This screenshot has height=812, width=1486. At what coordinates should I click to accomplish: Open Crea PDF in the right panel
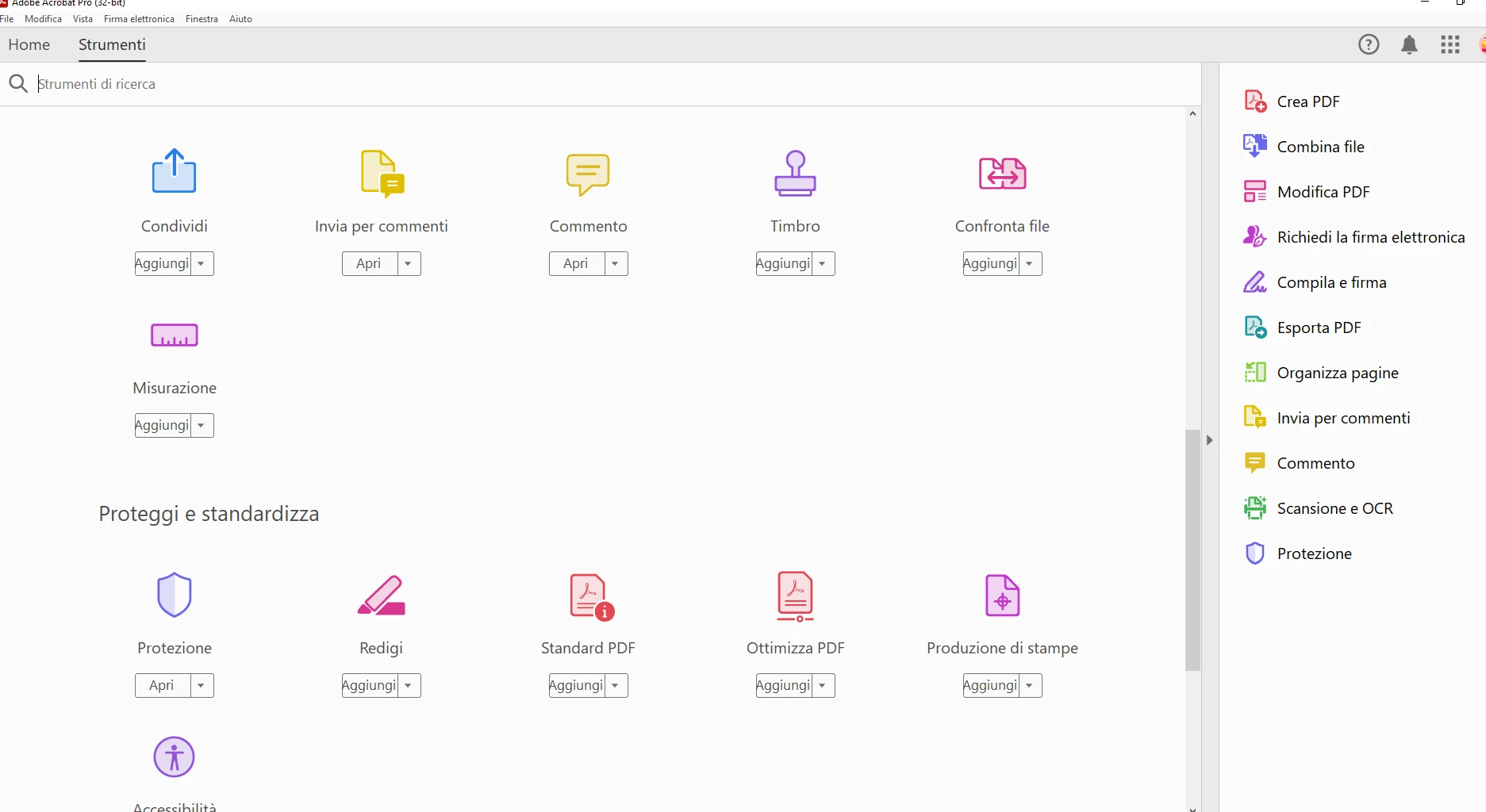pos(1292,101)
